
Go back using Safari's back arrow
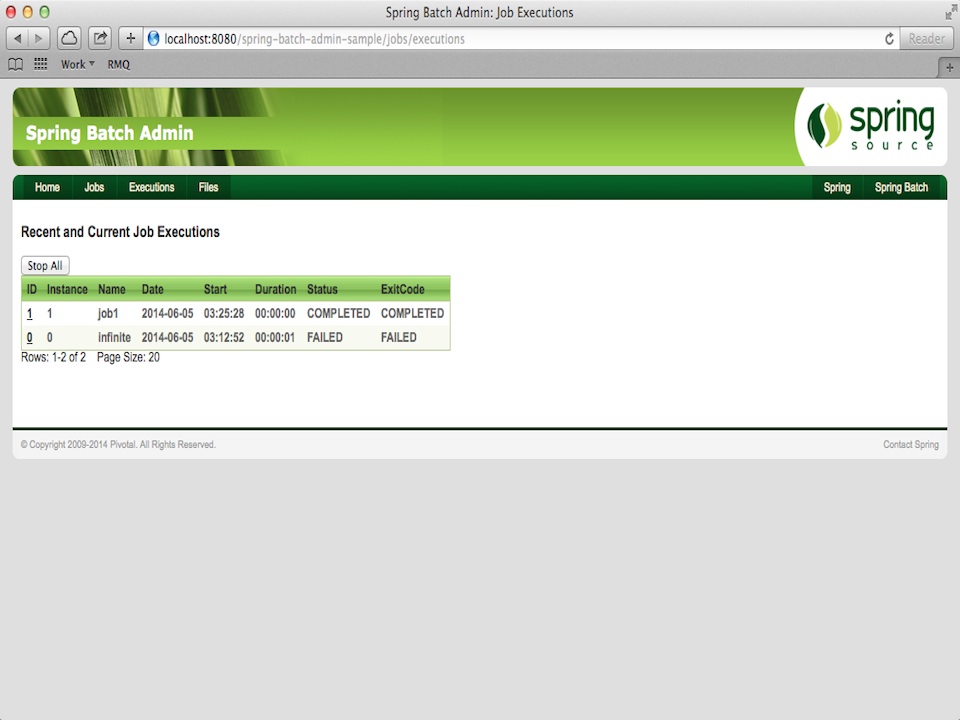[x=18, y=39]
